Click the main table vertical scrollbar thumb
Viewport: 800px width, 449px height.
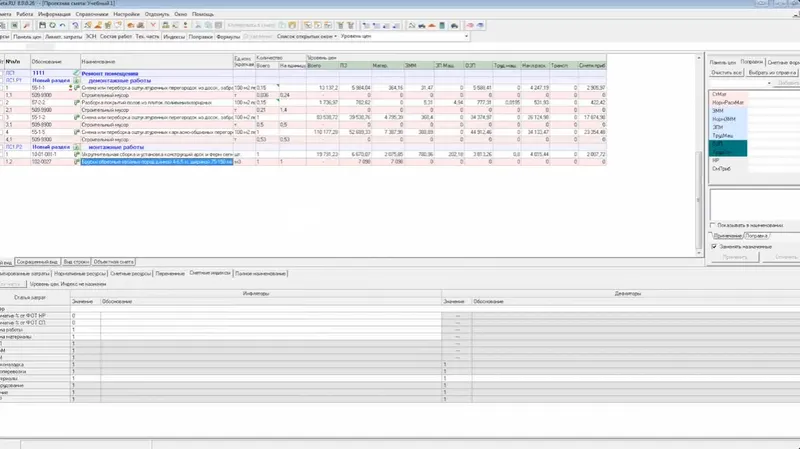tap(699, 200)
